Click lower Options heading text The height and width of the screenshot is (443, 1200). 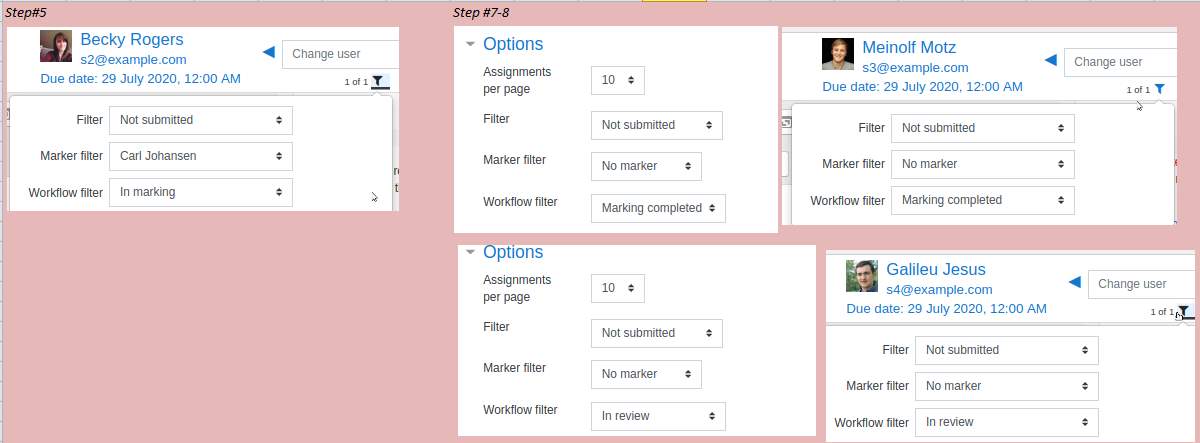(513, 252)
